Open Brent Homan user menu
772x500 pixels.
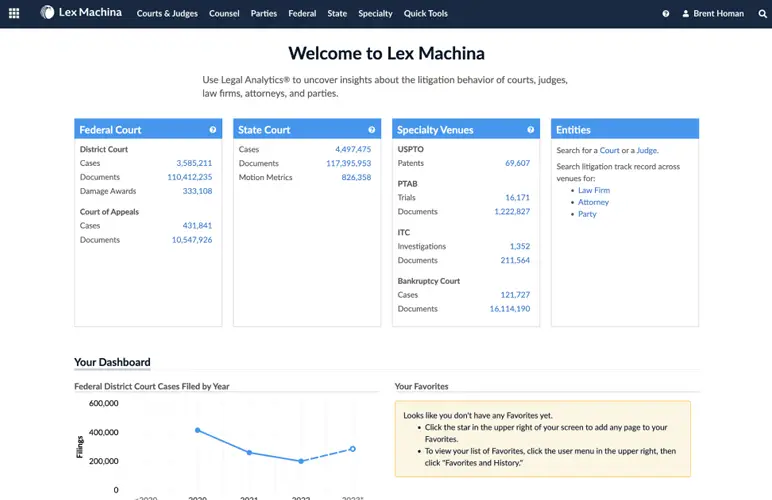point(714,14)
